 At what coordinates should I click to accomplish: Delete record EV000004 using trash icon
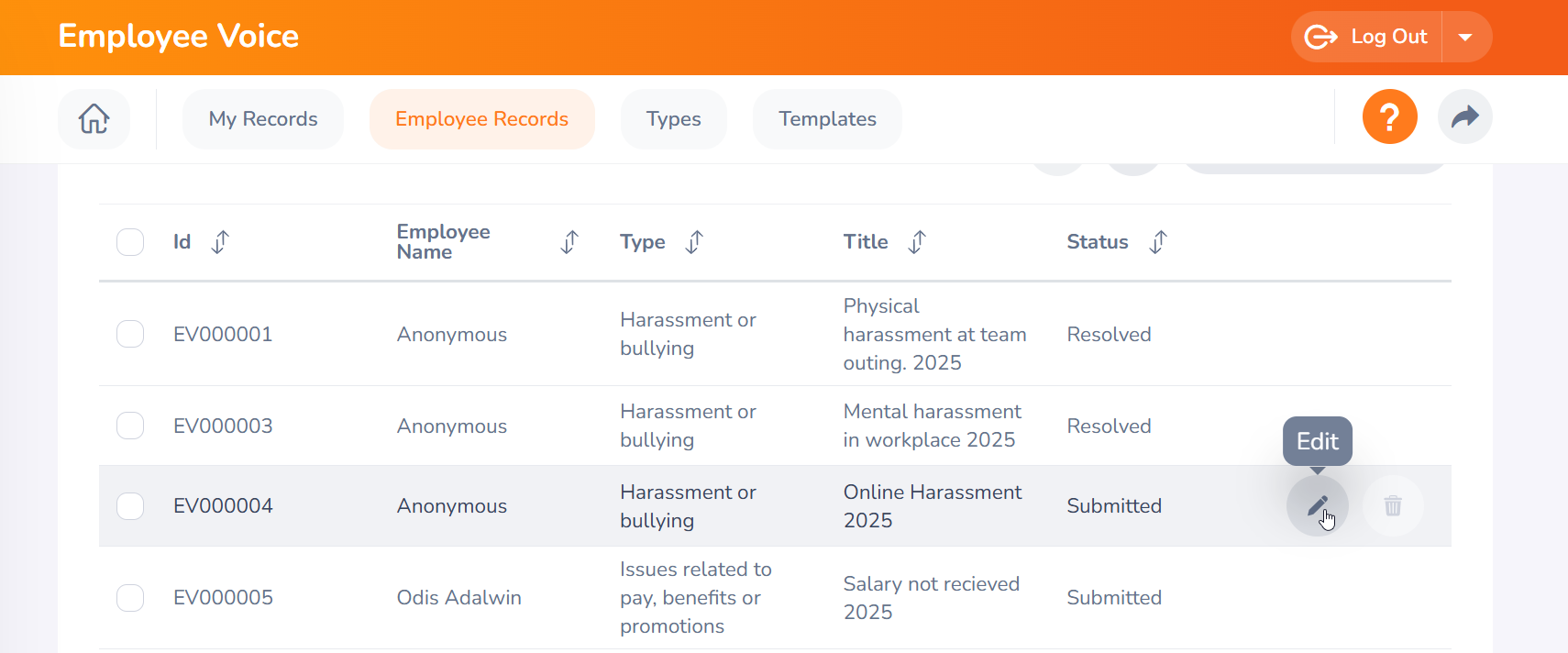[1392, 505]
